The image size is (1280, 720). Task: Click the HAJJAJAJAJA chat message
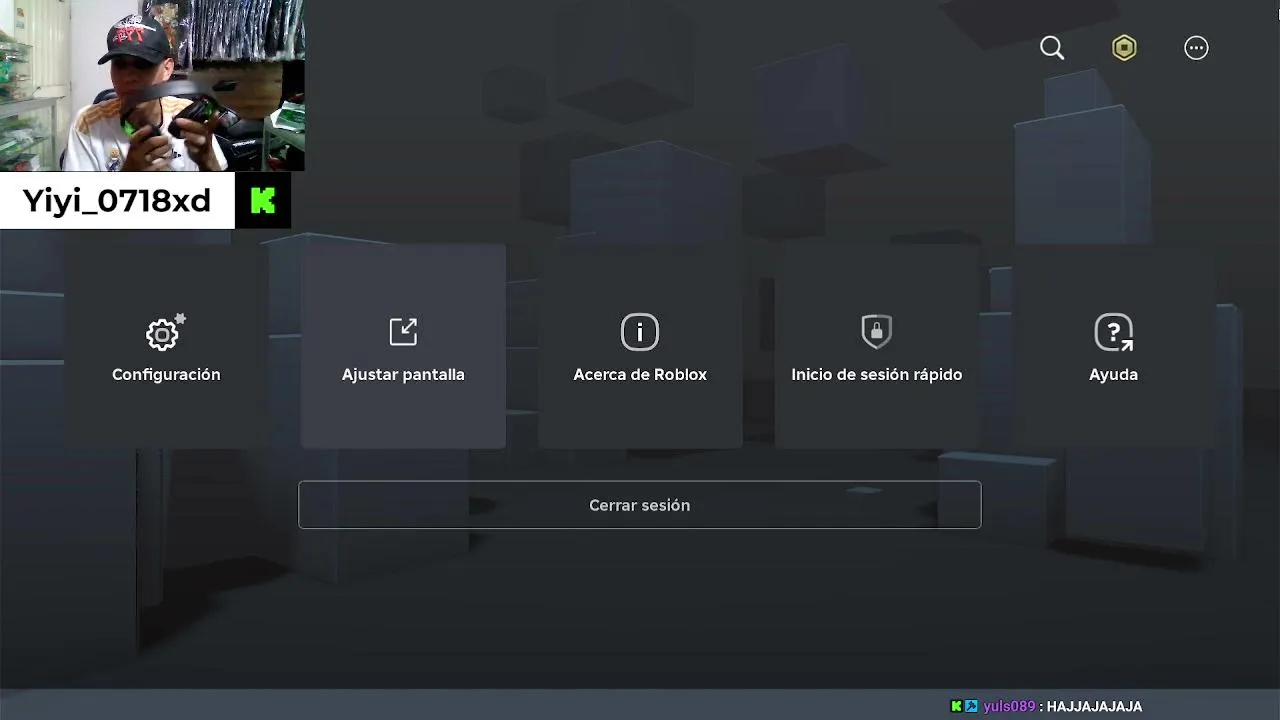tap(1094, 706)
